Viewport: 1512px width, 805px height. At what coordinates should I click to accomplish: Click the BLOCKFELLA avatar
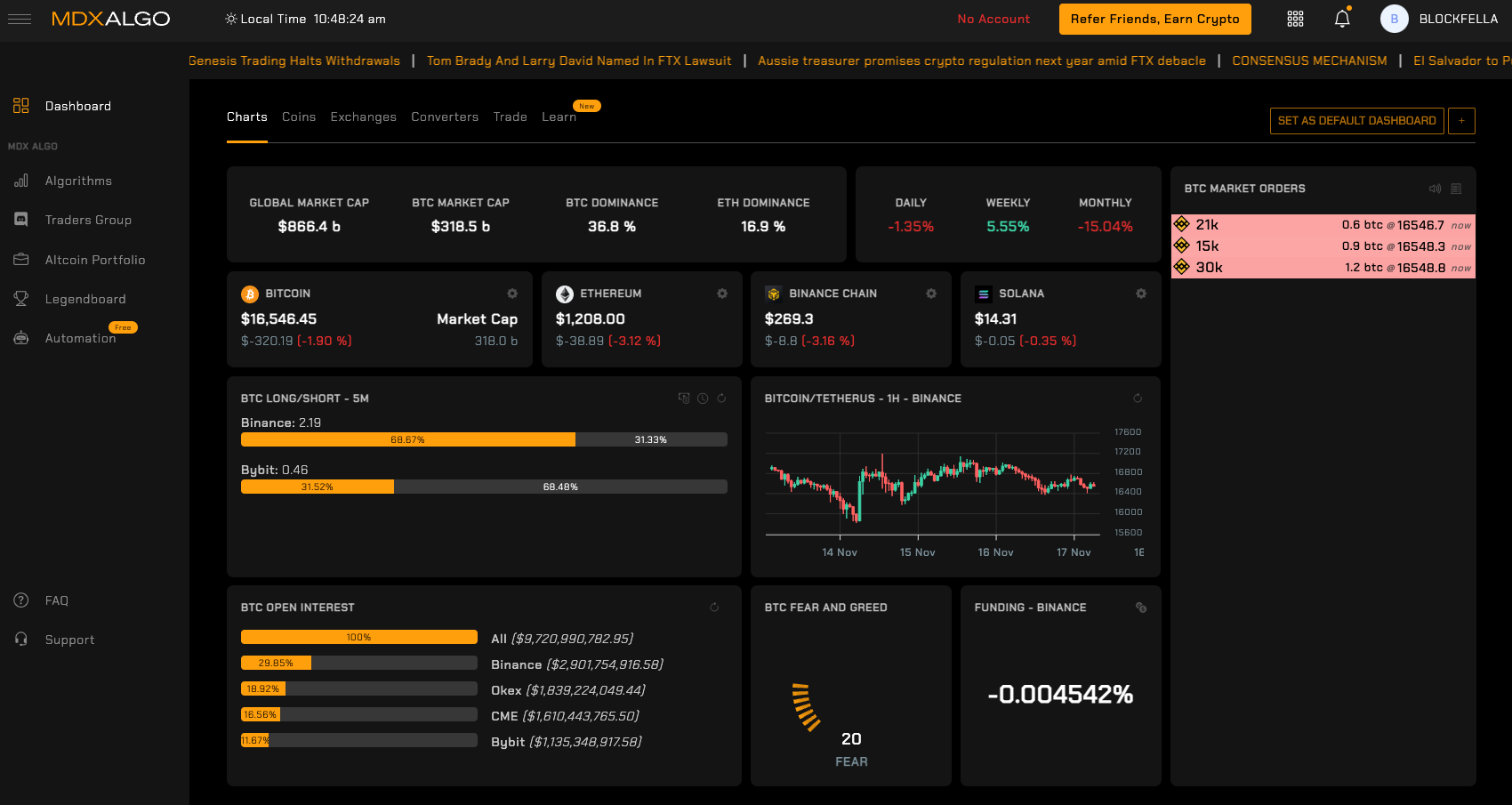1394,19
